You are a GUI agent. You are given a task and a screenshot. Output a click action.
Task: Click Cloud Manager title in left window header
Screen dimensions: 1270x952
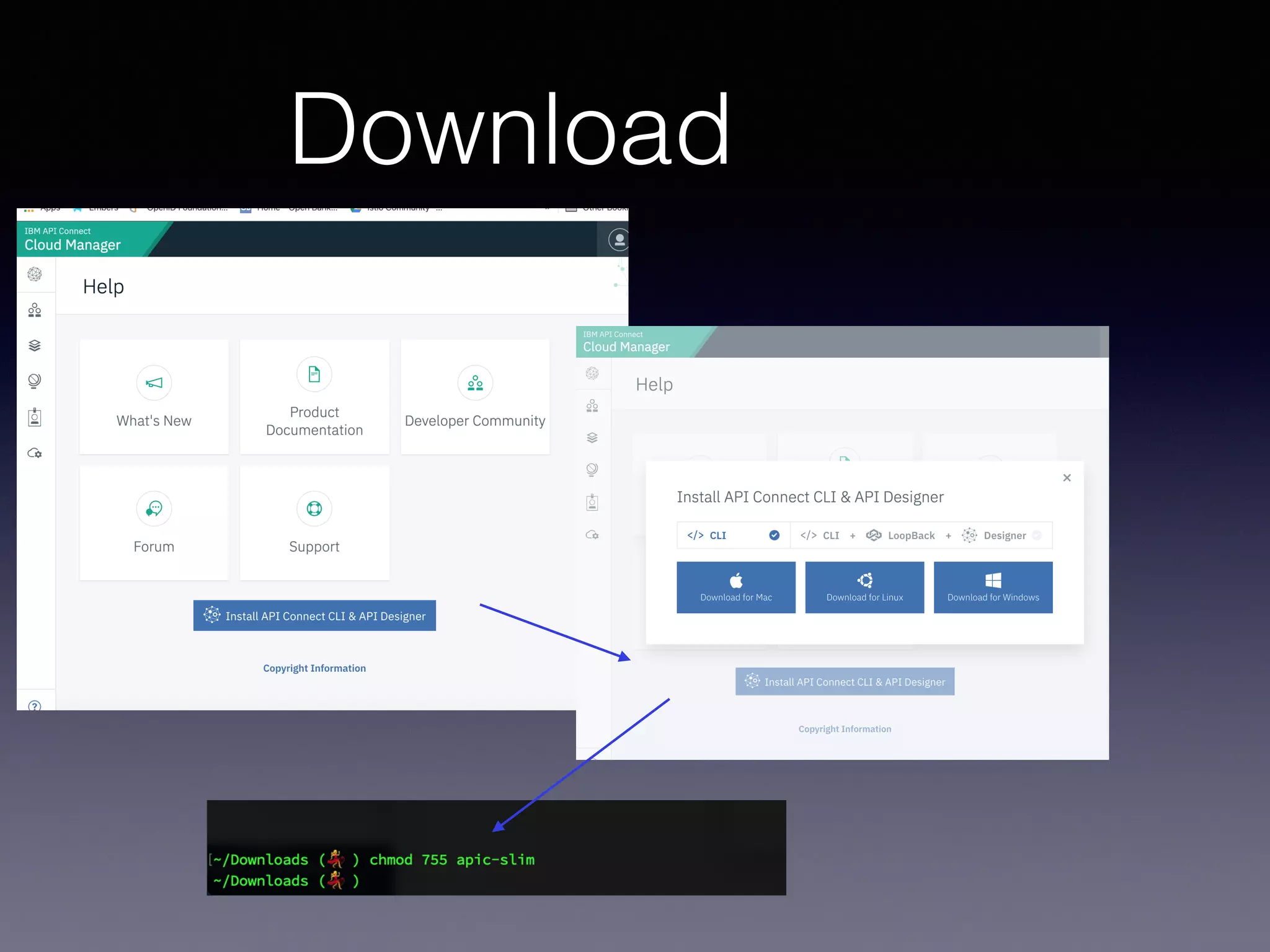pos(73,245)
